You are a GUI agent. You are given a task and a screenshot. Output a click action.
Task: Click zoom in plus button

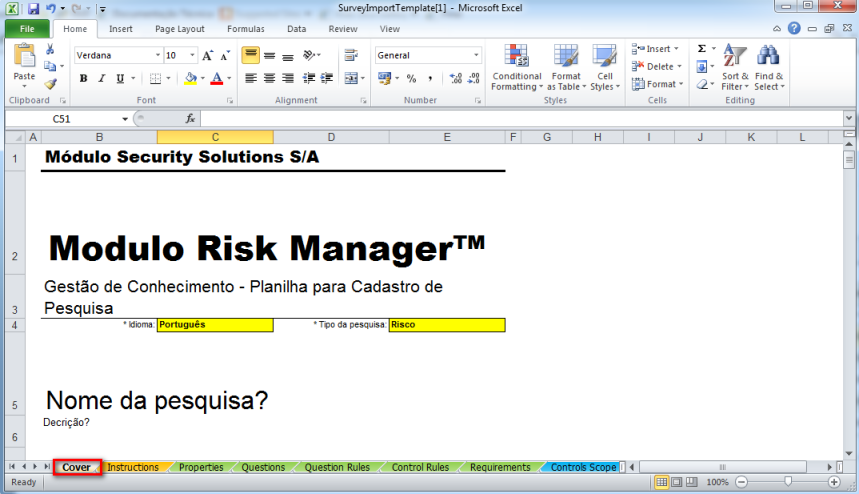tap(834, 482)
